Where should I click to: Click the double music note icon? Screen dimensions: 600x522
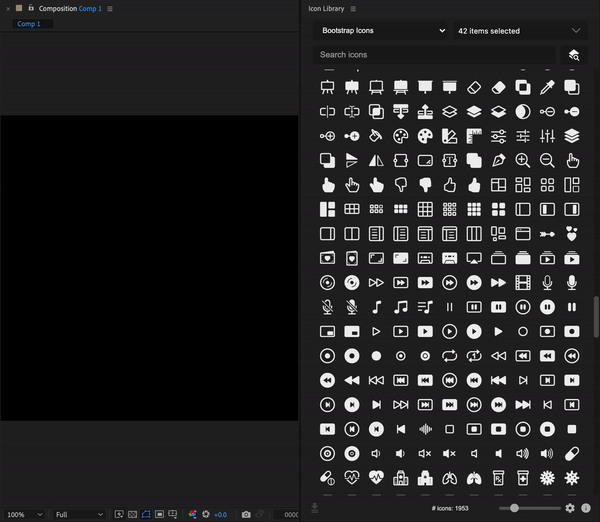(401, 307)
